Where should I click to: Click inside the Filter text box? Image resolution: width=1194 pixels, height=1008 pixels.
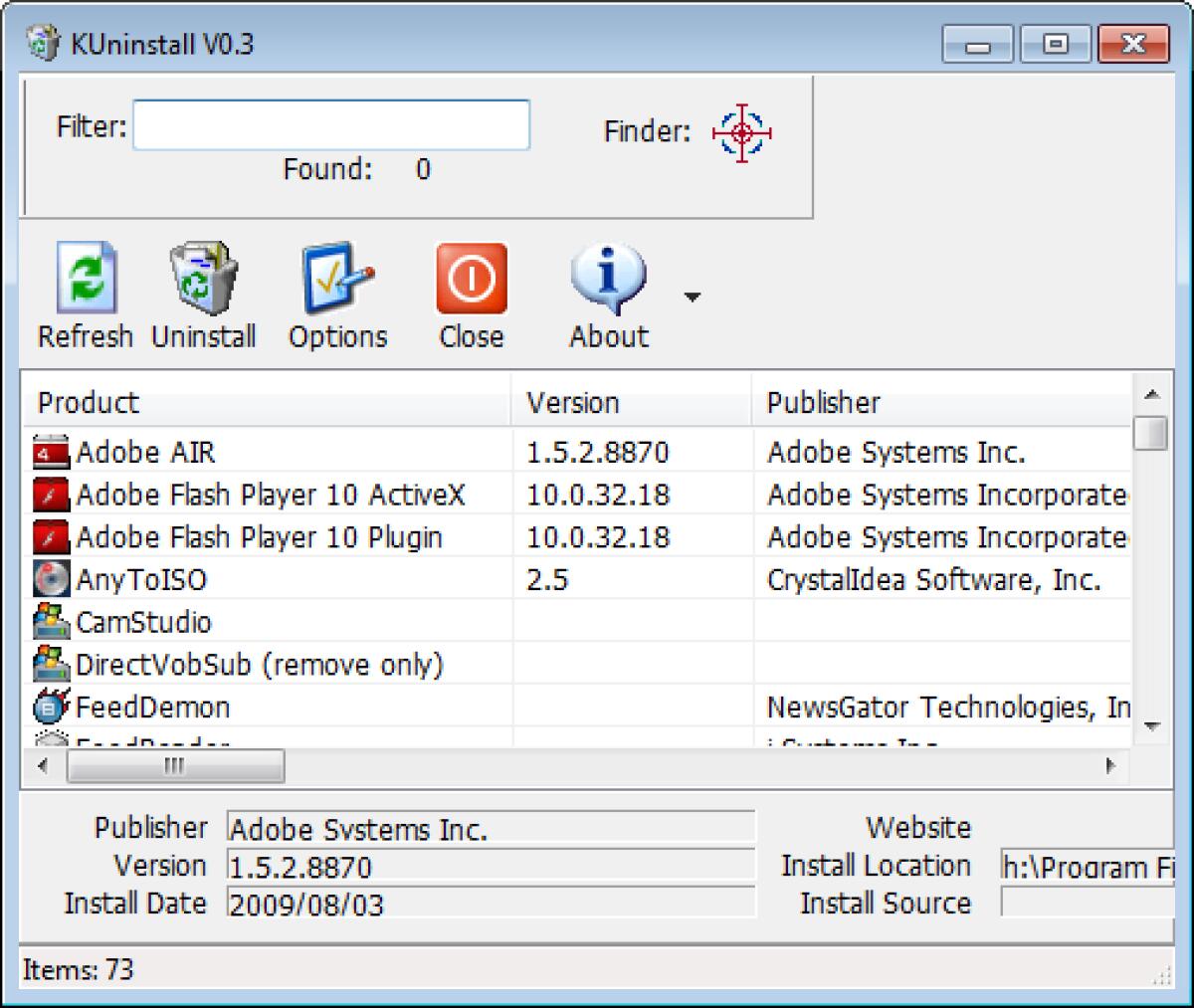(331, 125)
